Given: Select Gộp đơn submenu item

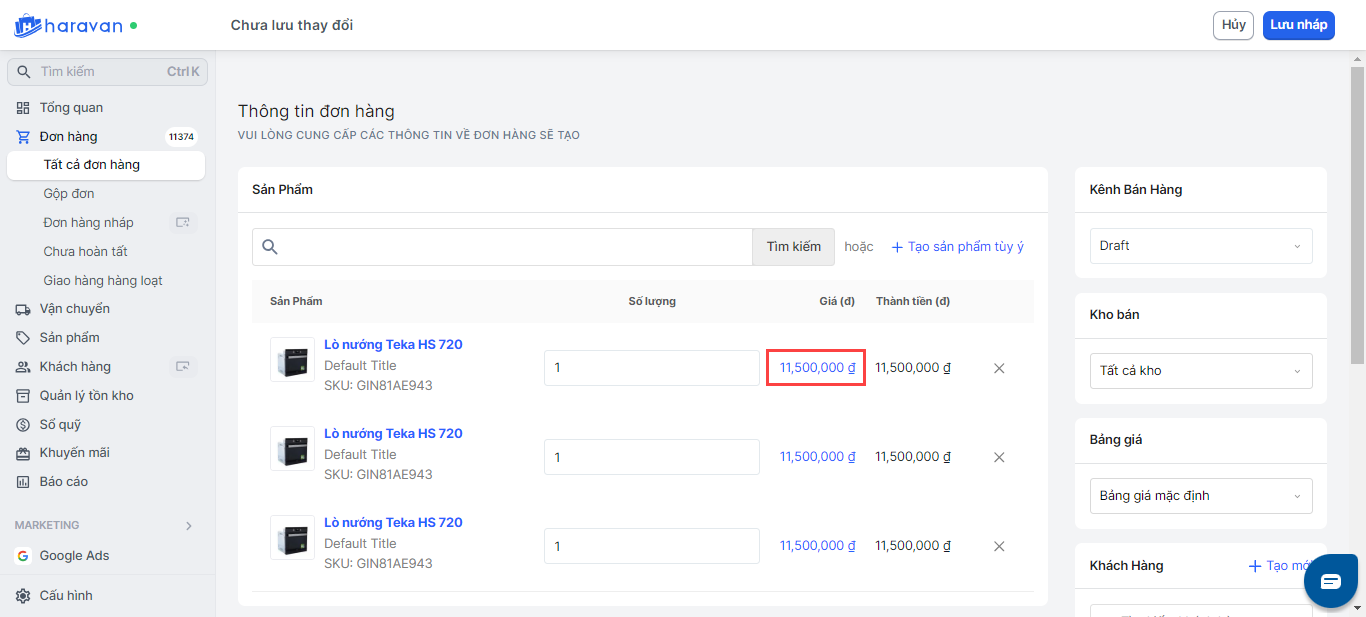Looking at the screenshot, I should tap(69, 194).
